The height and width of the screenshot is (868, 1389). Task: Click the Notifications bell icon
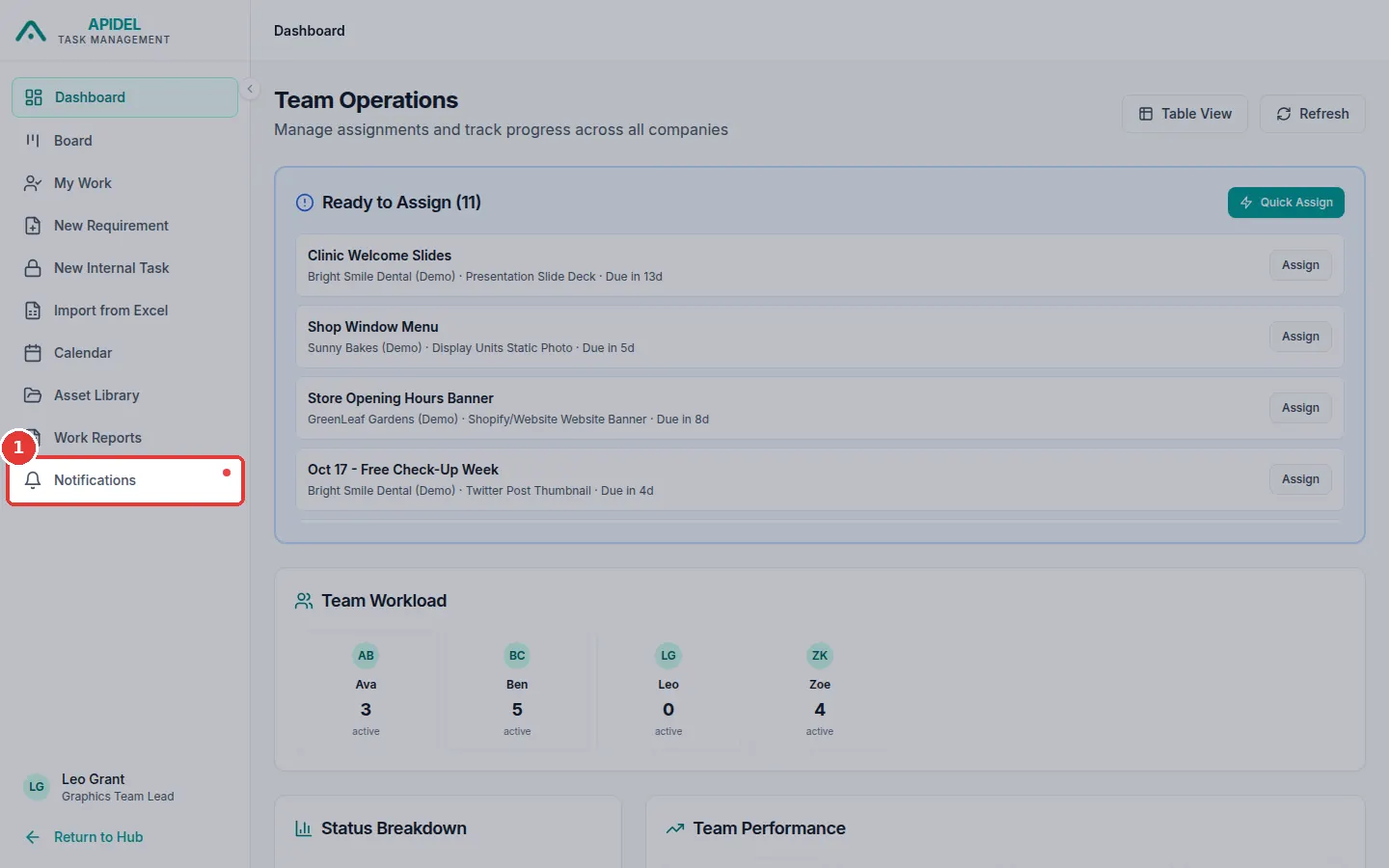(33, 480)
